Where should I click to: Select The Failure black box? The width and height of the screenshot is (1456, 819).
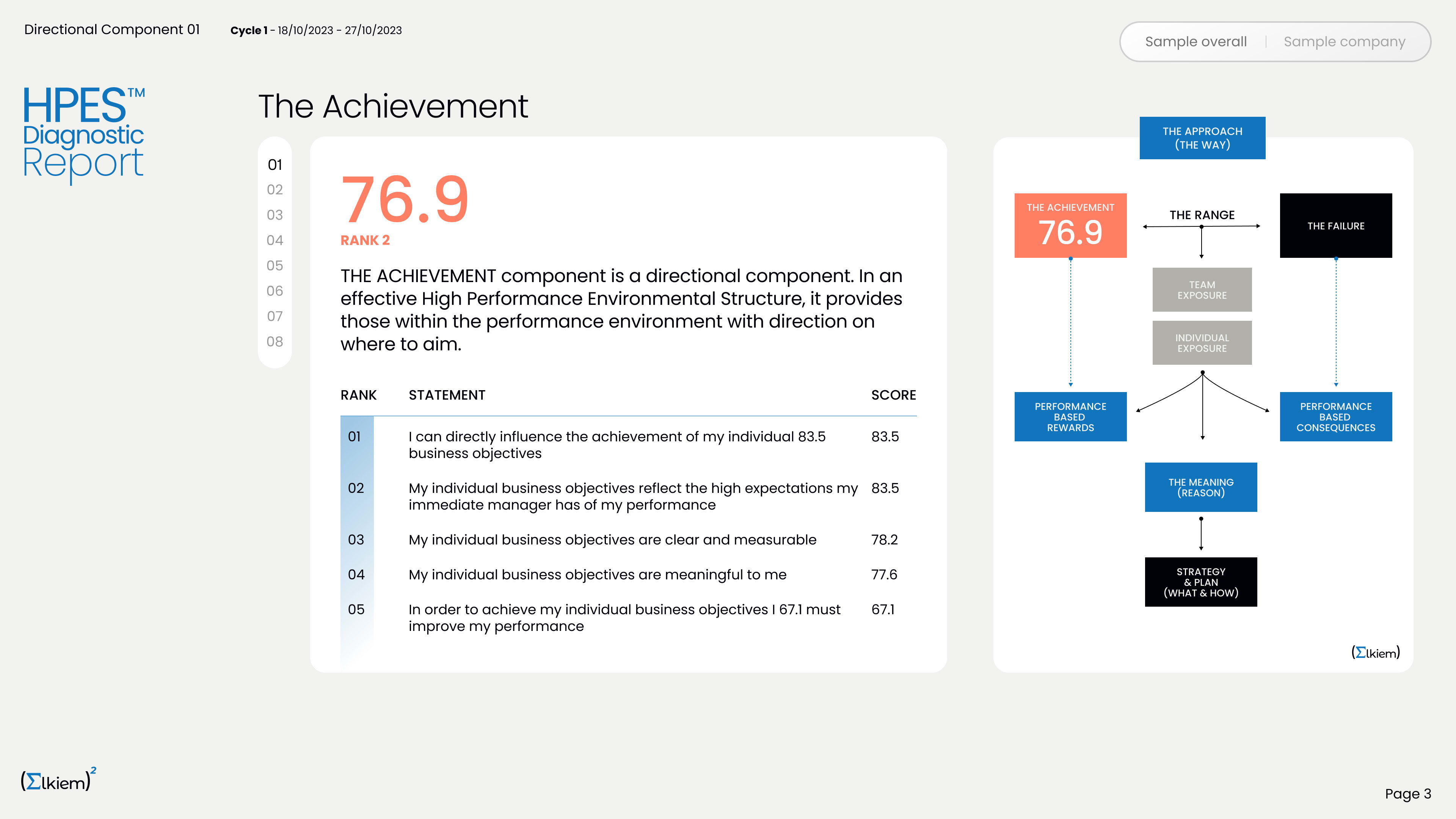1335,226
